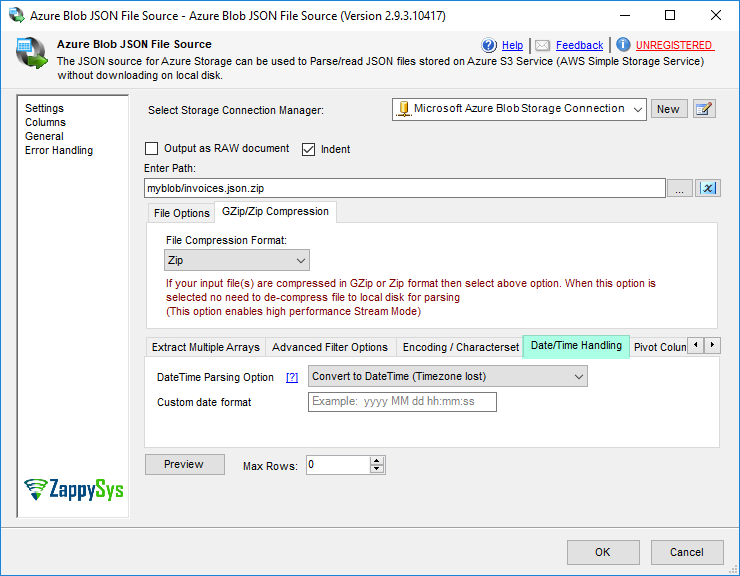Open DateTime Parsing Option dropdown
The image size is (740, 576).
(447, 376)
